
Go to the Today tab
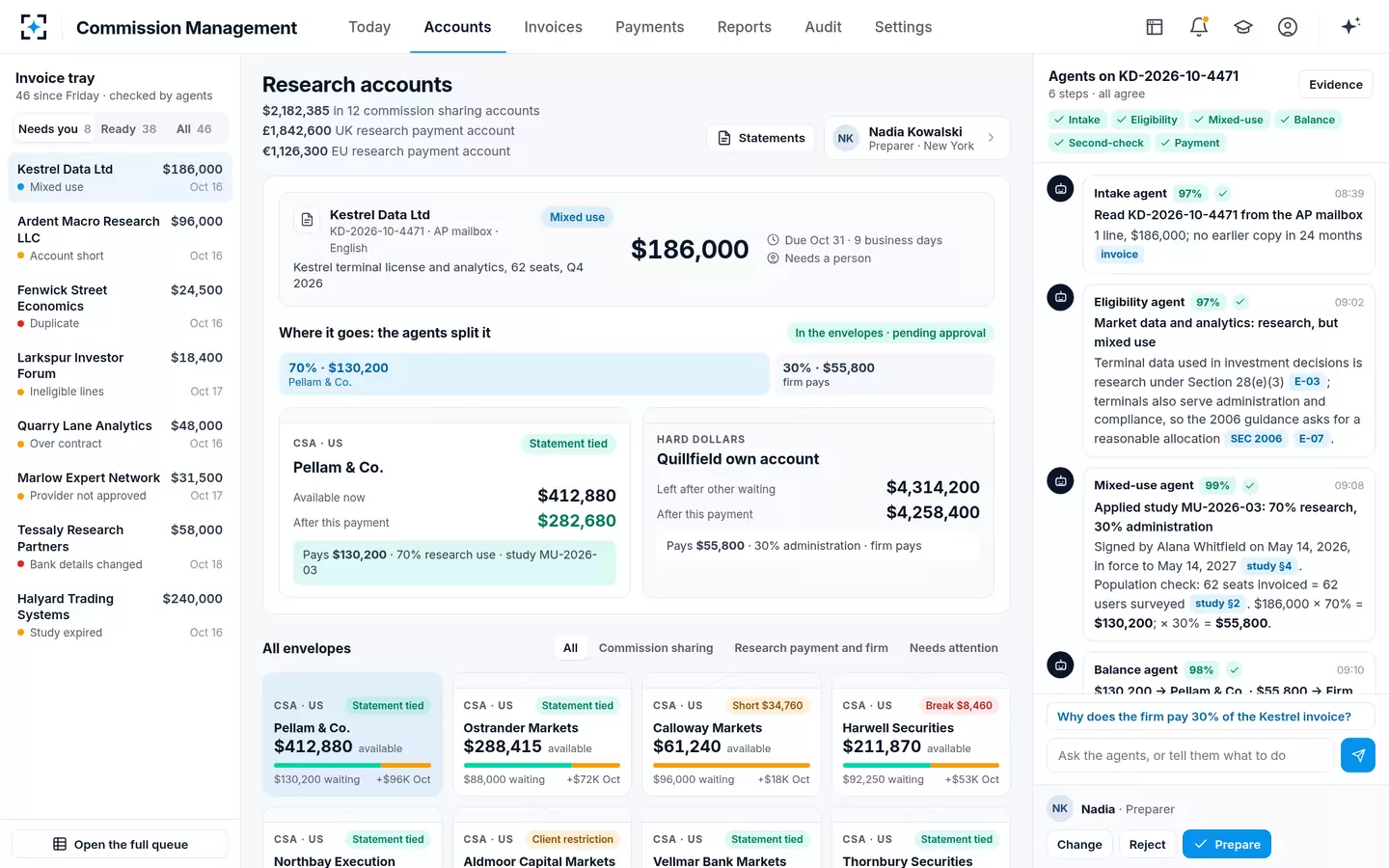click(x=369, y=27)
